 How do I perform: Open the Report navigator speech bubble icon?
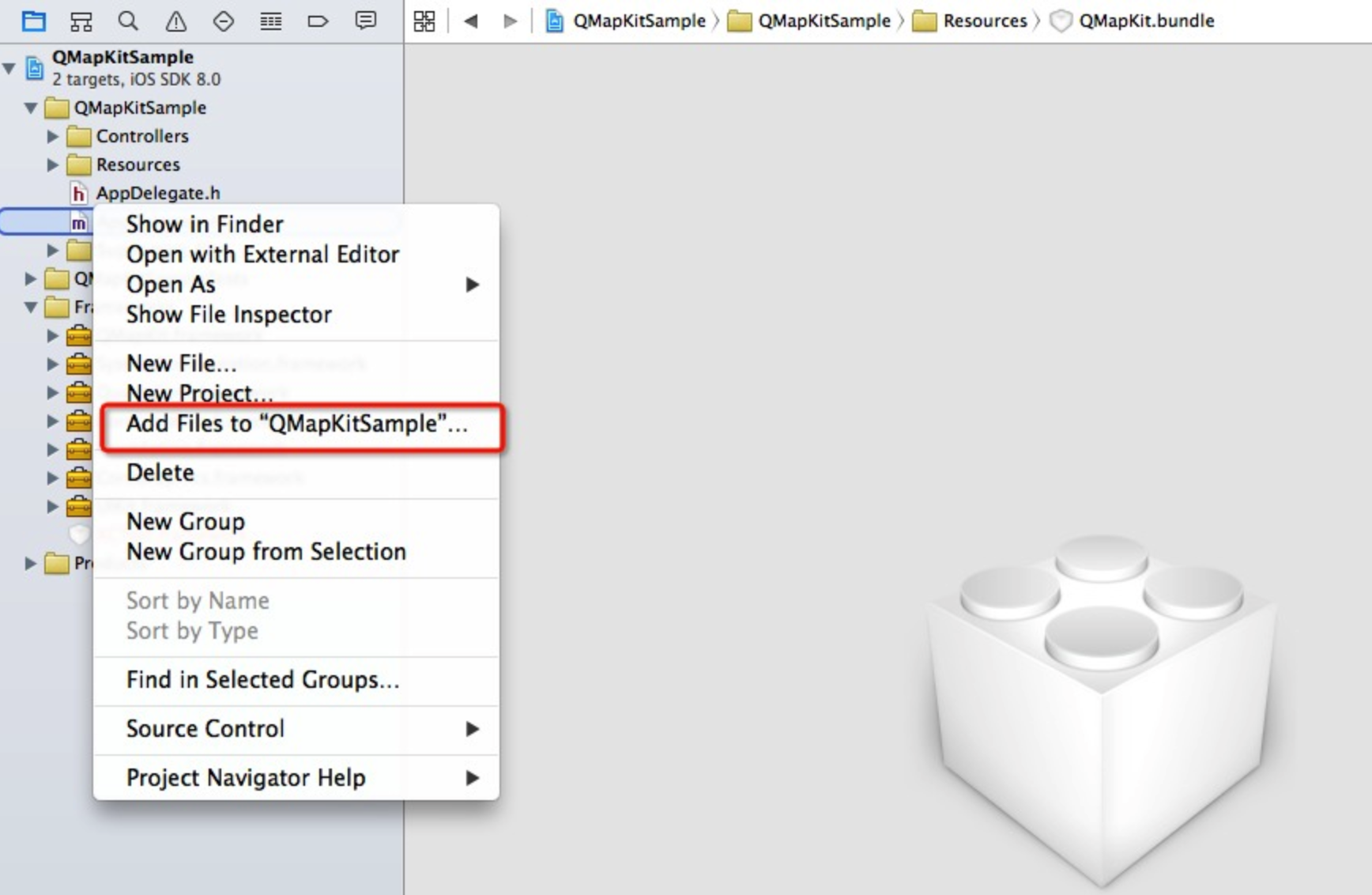coord(365,21)
